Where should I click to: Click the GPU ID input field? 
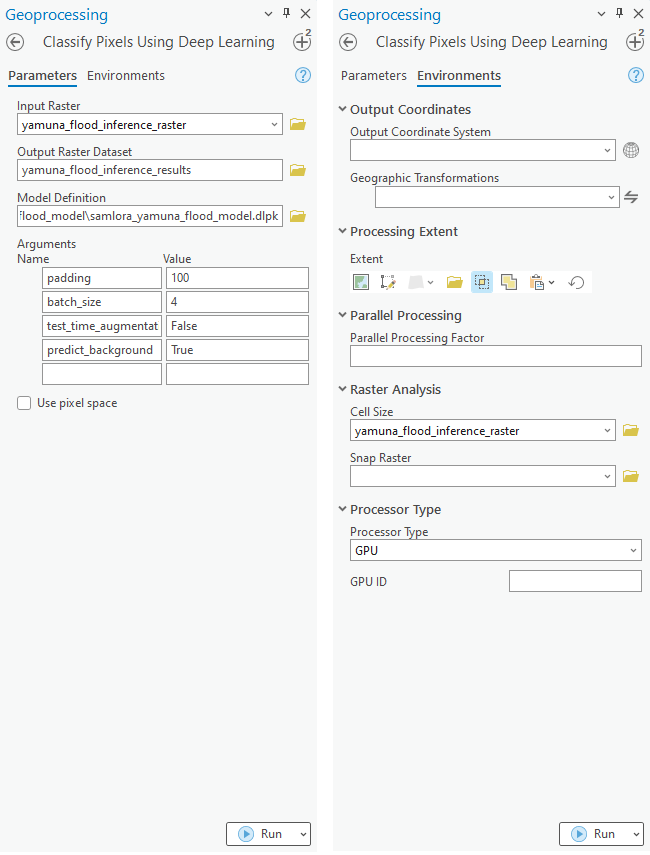click(x=575, y=581)
